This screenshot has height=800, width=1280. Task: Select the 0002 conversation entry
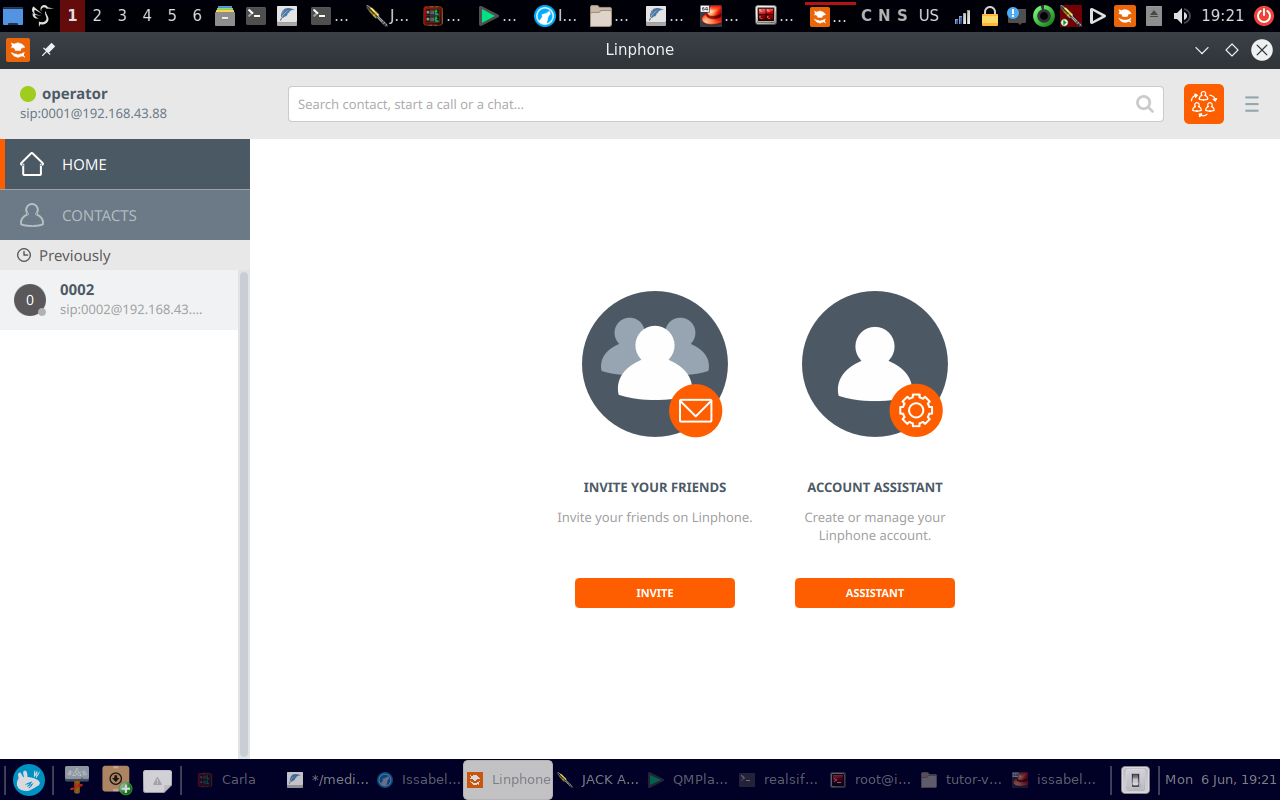pos(119,300)
